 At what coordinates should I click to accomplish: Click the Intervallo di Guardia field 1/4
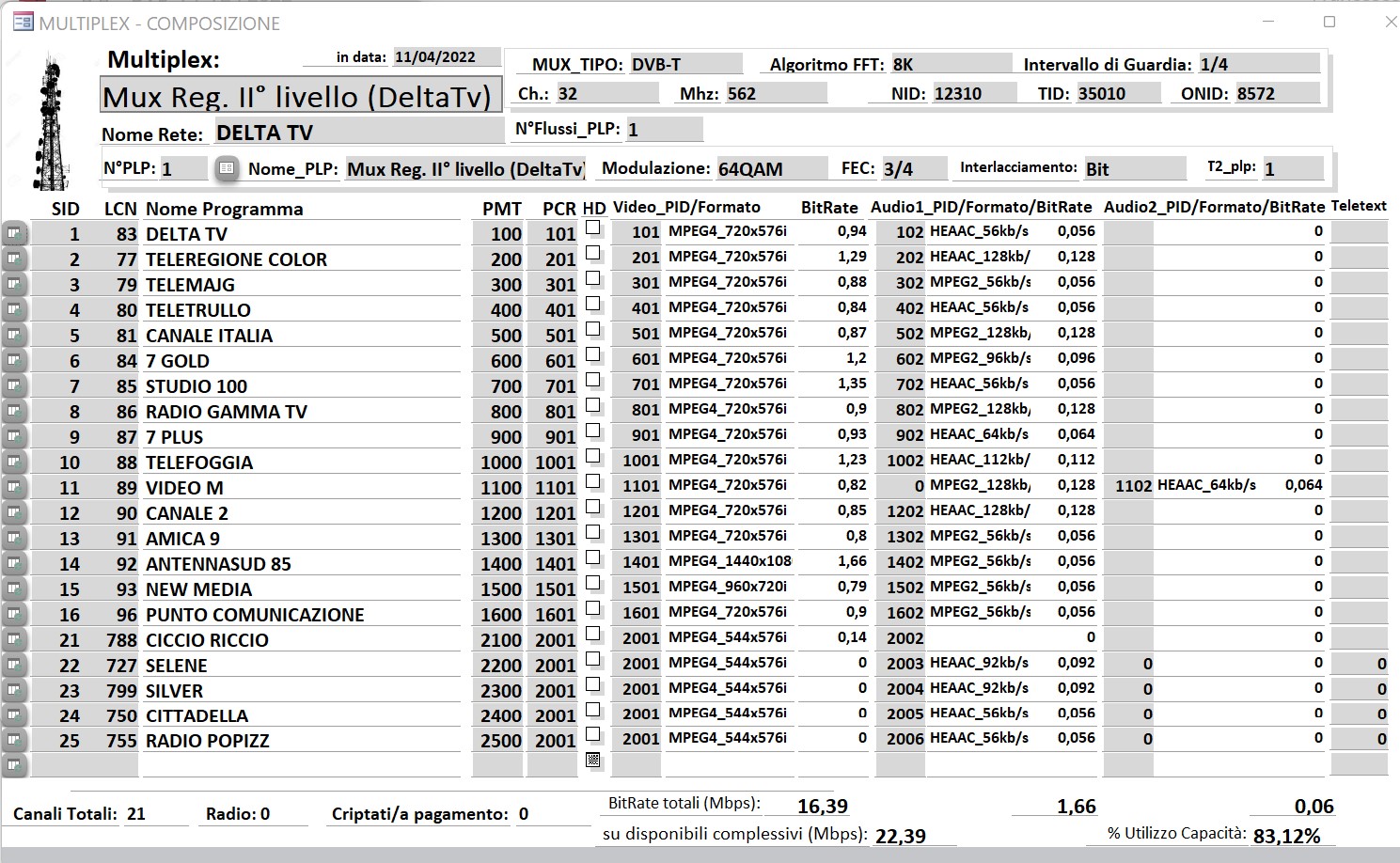[x=1259, y=64]
